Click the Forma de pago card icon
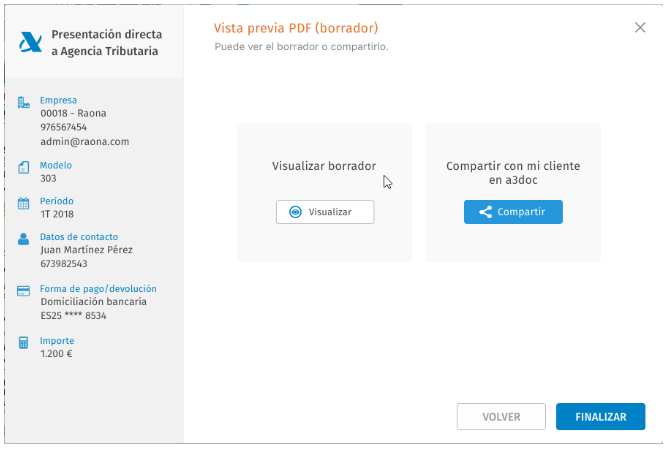This screenshot has height=449, width=671. [24, 291]
